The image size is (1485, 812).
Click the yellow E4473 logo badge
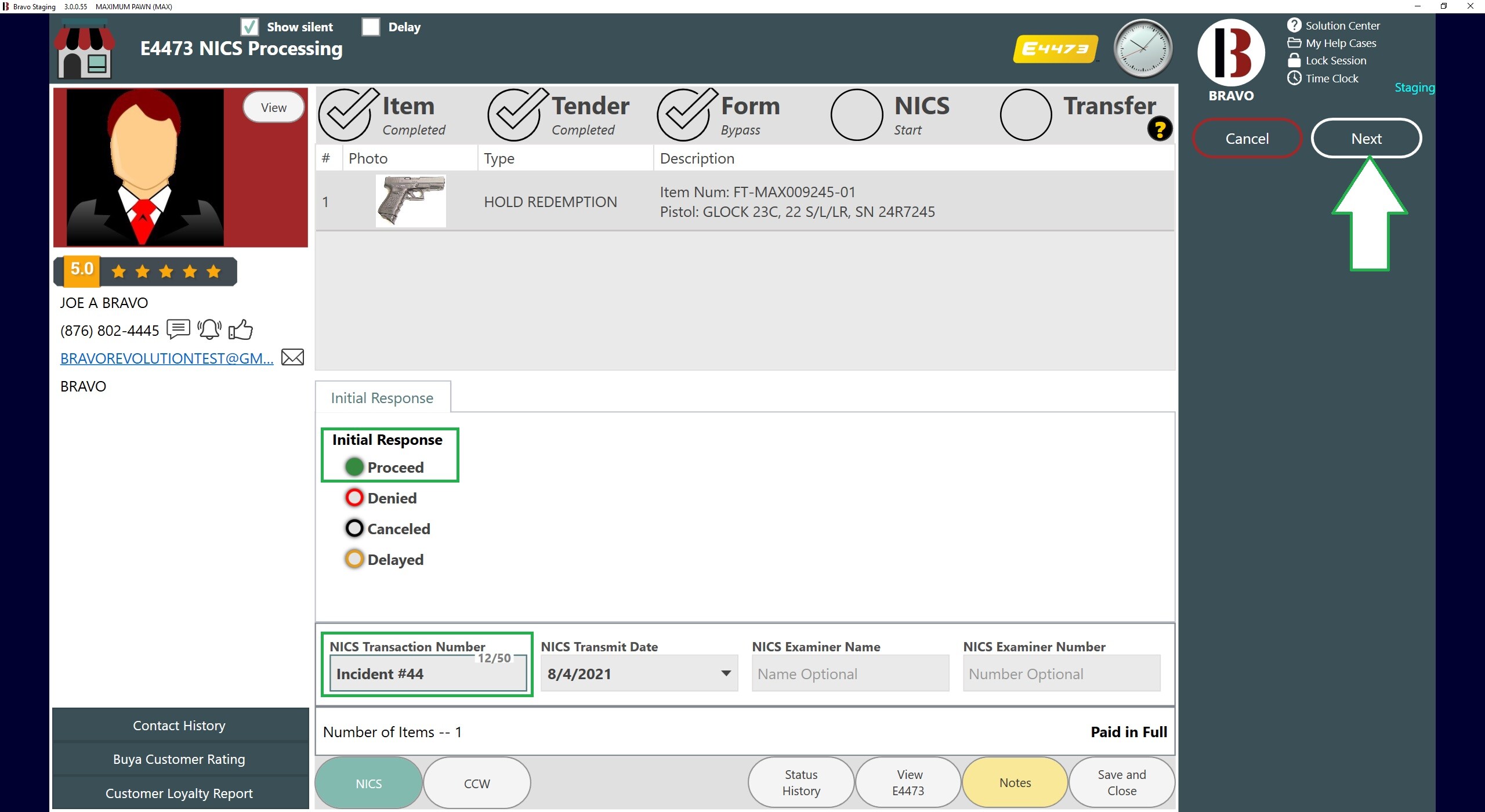click(x=1055, y=49)
